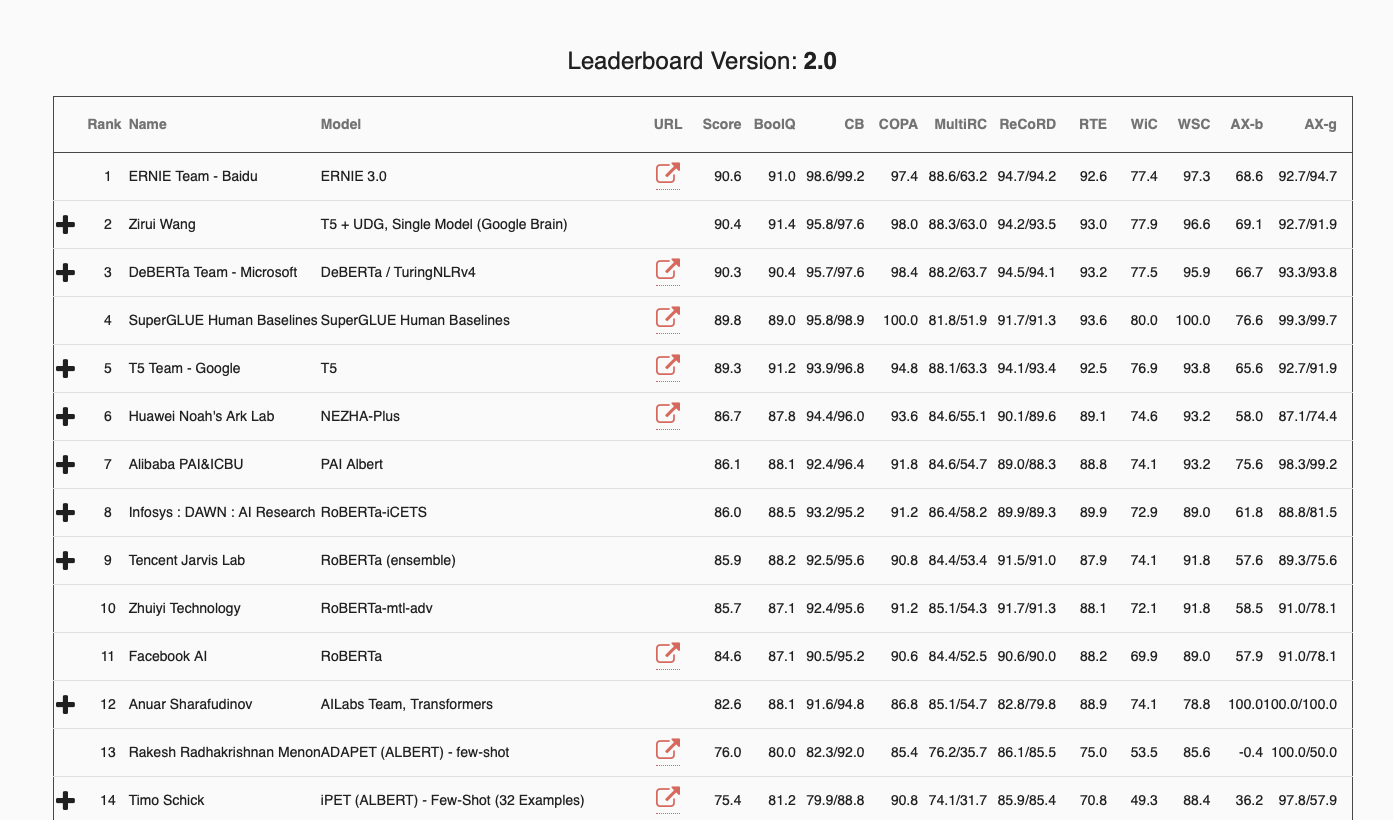The image size is (1393, 820).
Task: Click the model "NEZHA-Plus"
Action: (360, 416)
